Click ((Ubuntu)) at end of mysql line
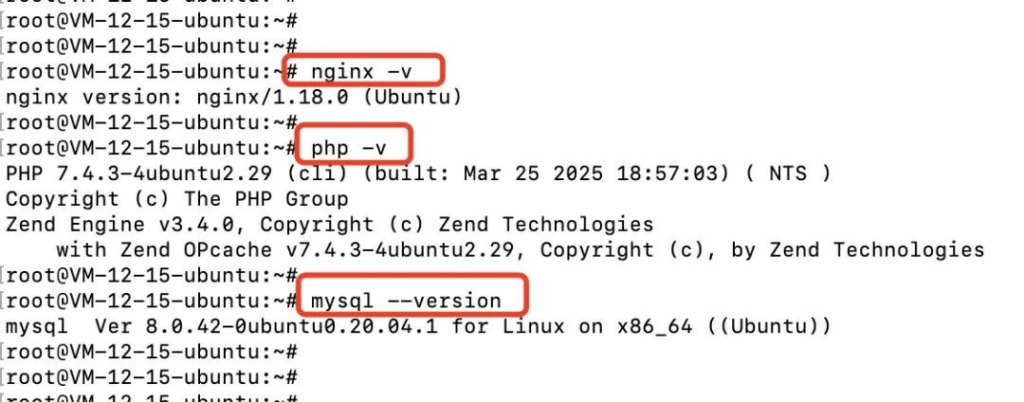Image resolution: width=1024 pixels, height=402 pixels. tap(768, 326)
